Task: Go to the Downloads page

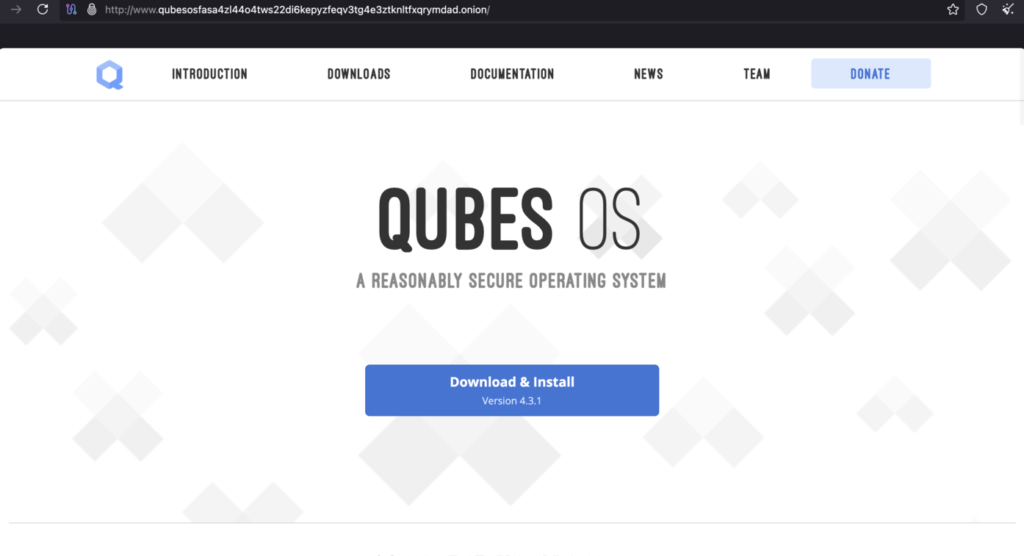Action: click(x=359, y=74)
